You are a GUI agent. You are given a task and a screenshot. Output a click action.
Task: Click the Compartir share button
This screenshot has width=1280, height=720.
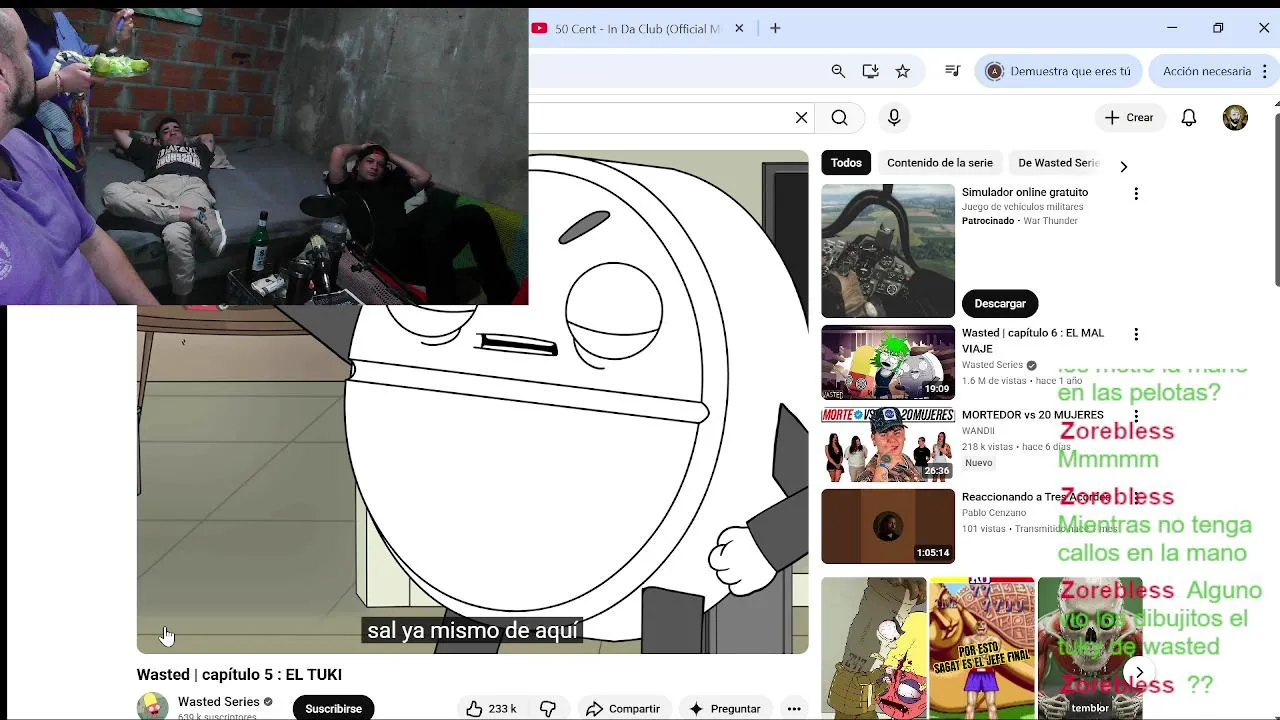click(622, 708)
